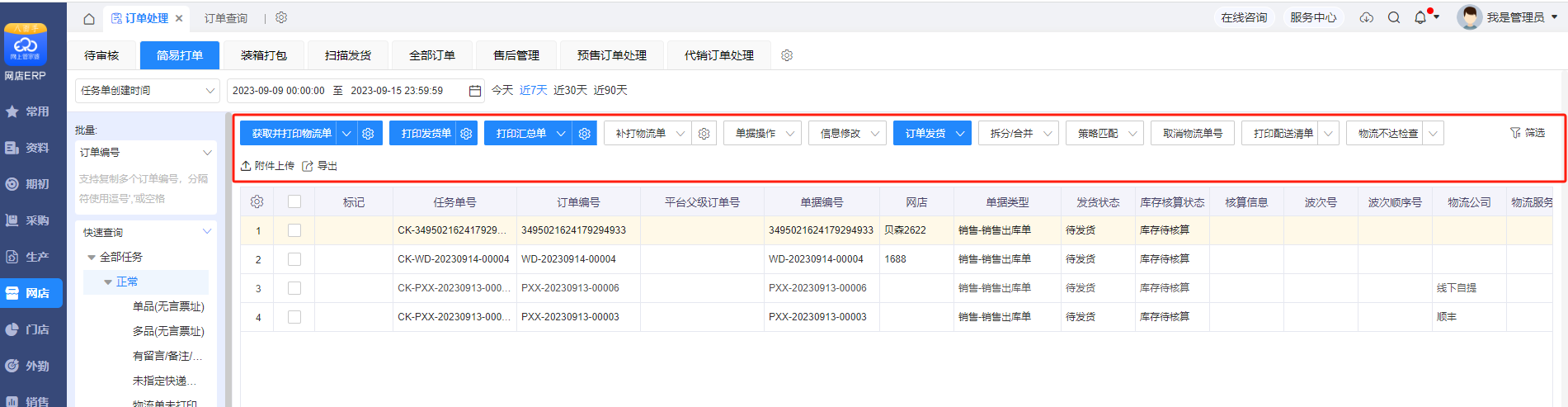The height and width of the screenshot is (407, 1568).
Task: Click the 筛选 filter icon
Action: click(1528, 133)
